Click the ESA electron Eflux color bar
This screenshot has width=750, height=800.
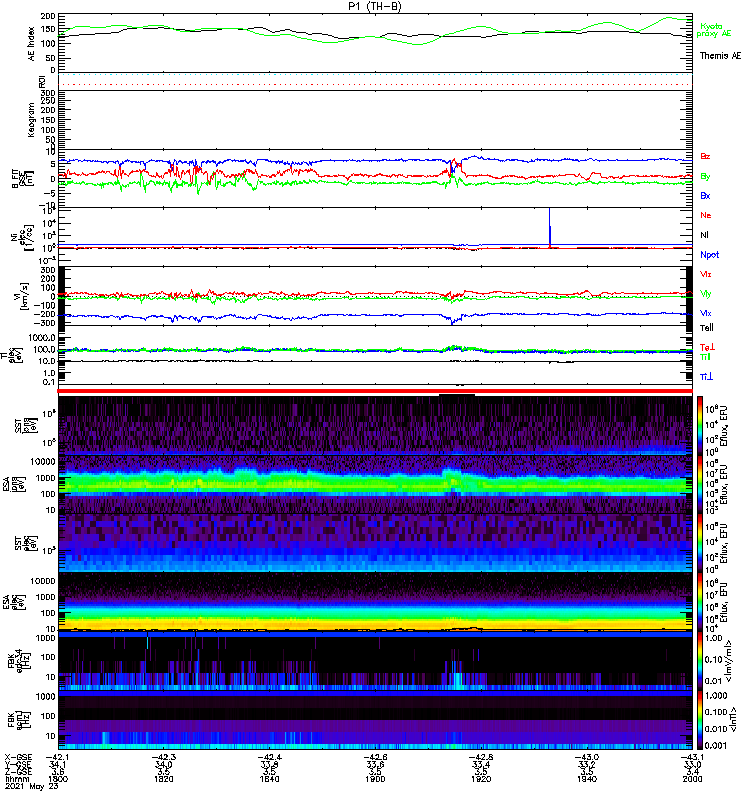click(x=700, y=602)
